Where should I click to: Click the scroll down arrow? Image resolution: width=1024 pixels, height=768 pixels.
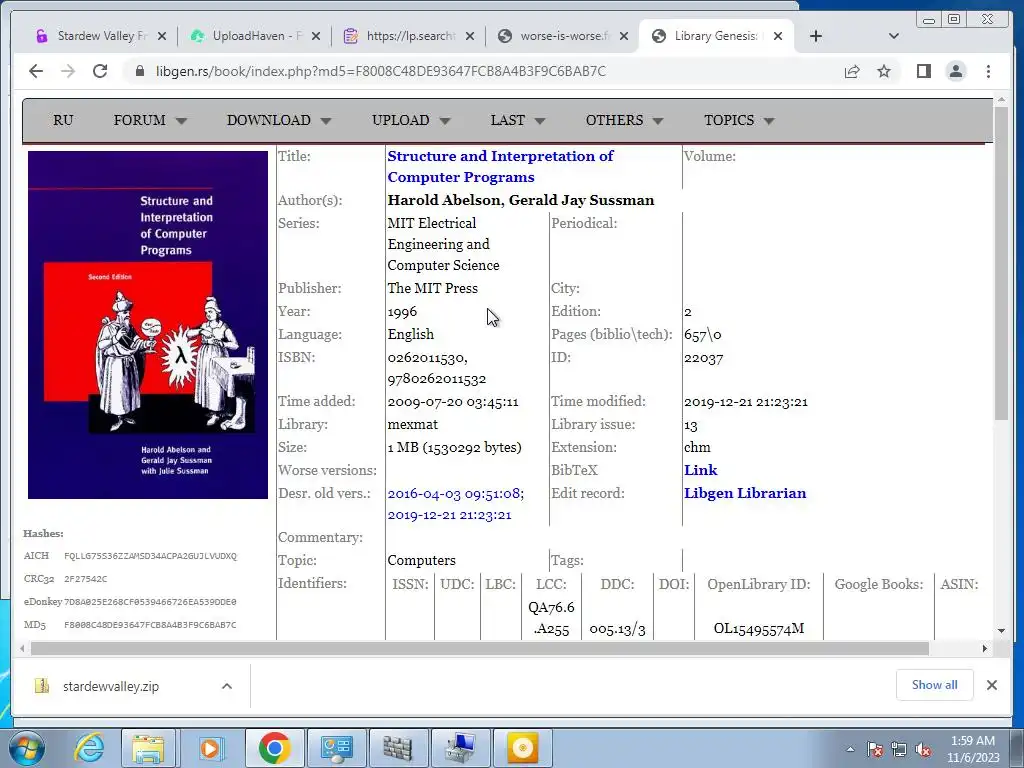tap(1002, 631)
